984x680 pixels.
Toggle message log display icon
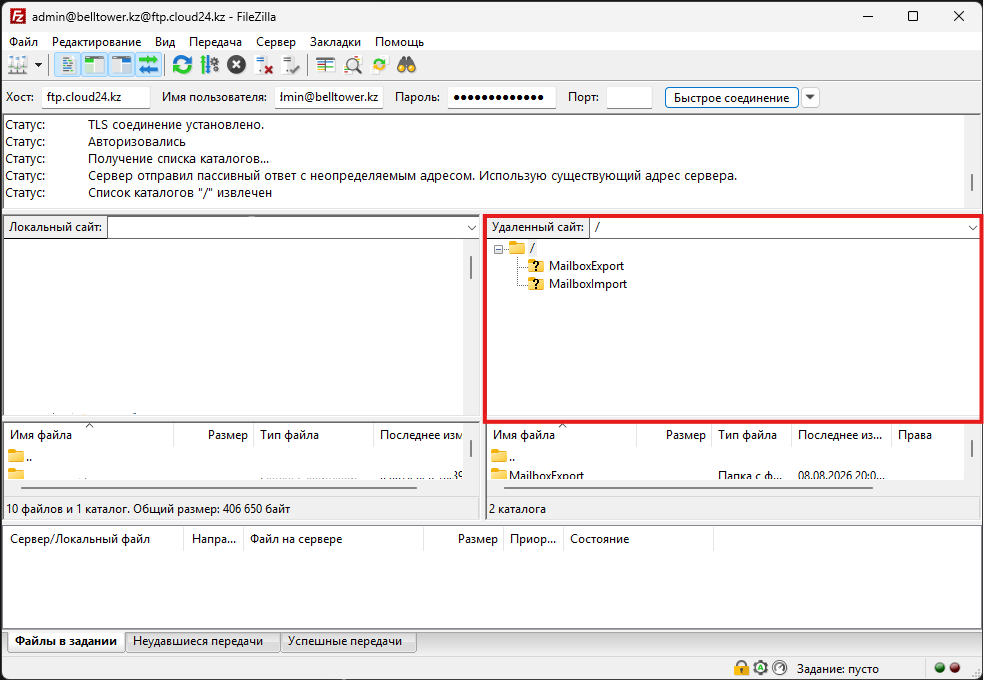(x=67, y=65)
